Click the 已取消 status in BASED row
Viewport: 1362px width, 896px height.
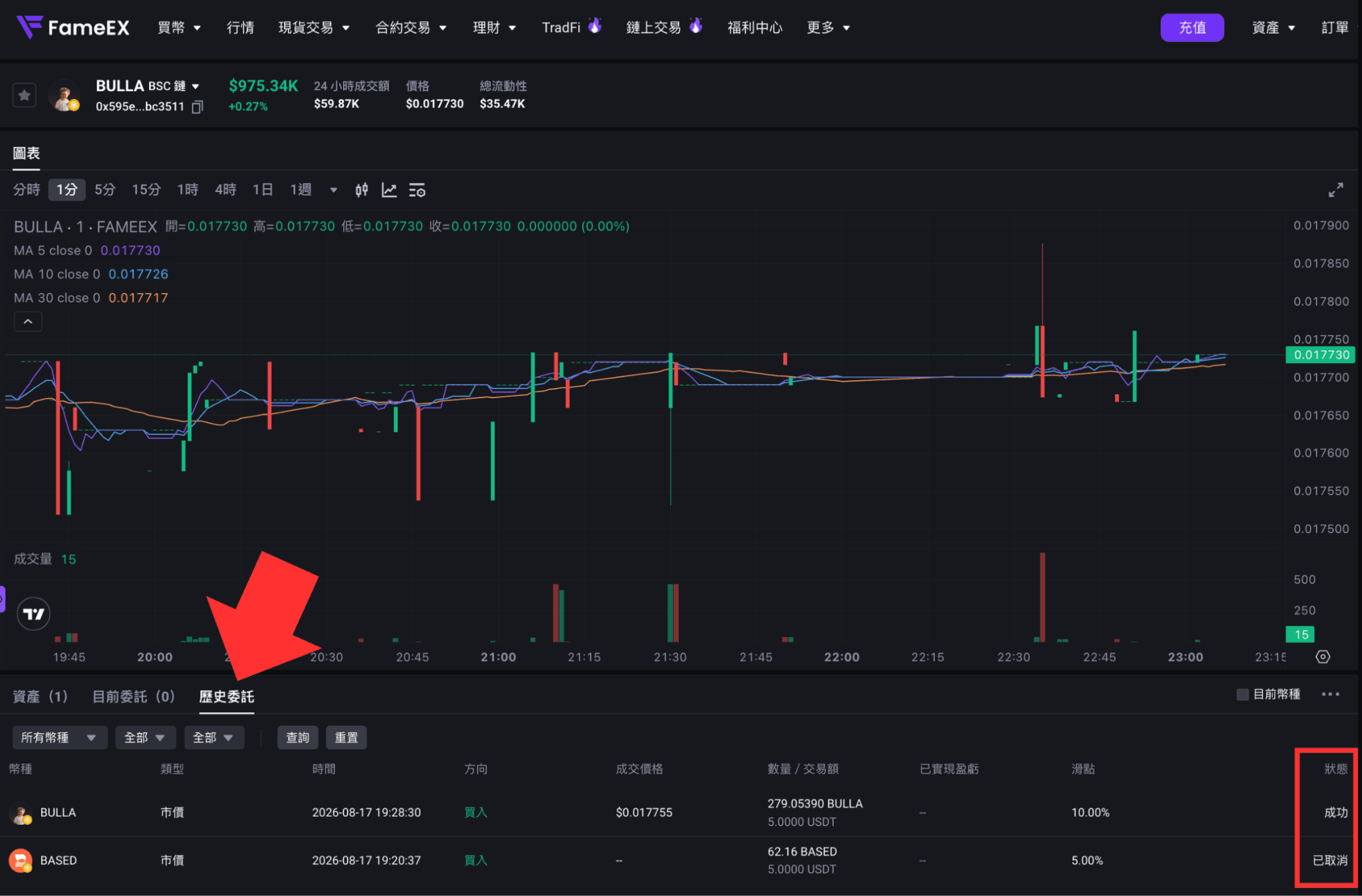(1330, 861)
